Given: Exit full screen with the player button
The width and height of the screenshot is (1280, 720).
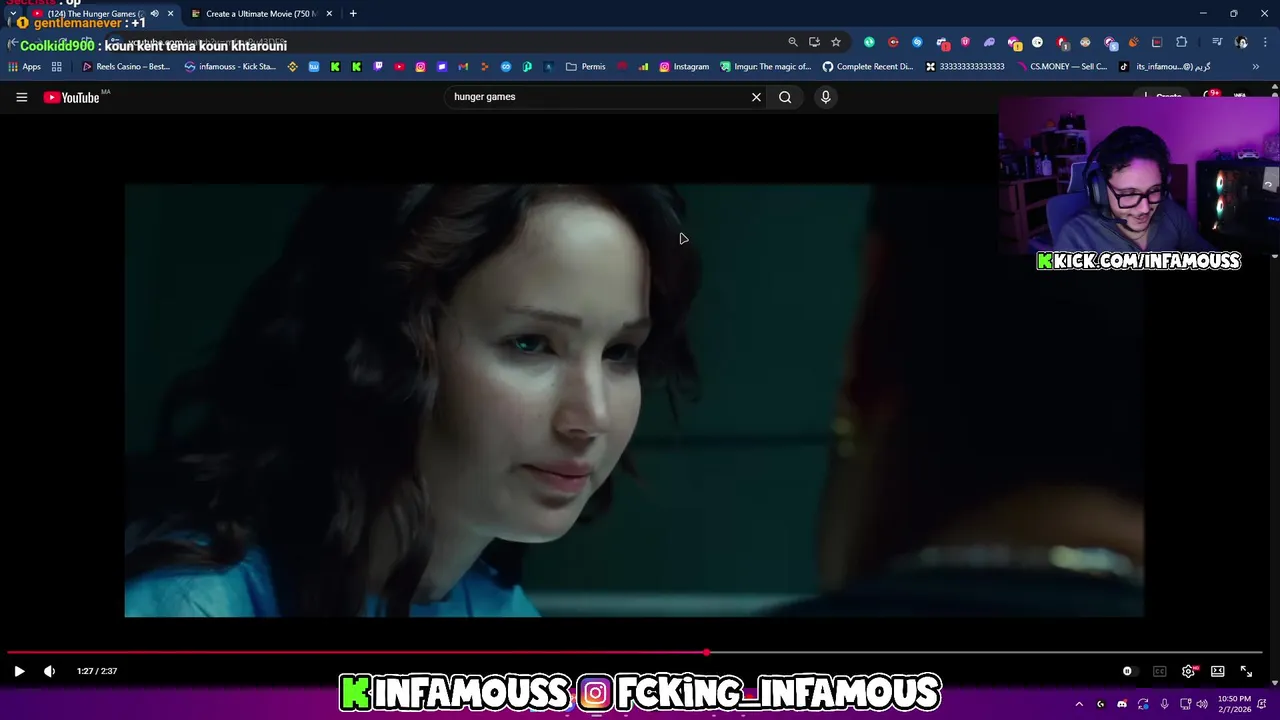Looking at the screenshot, I should click(x=1246, y=671).
